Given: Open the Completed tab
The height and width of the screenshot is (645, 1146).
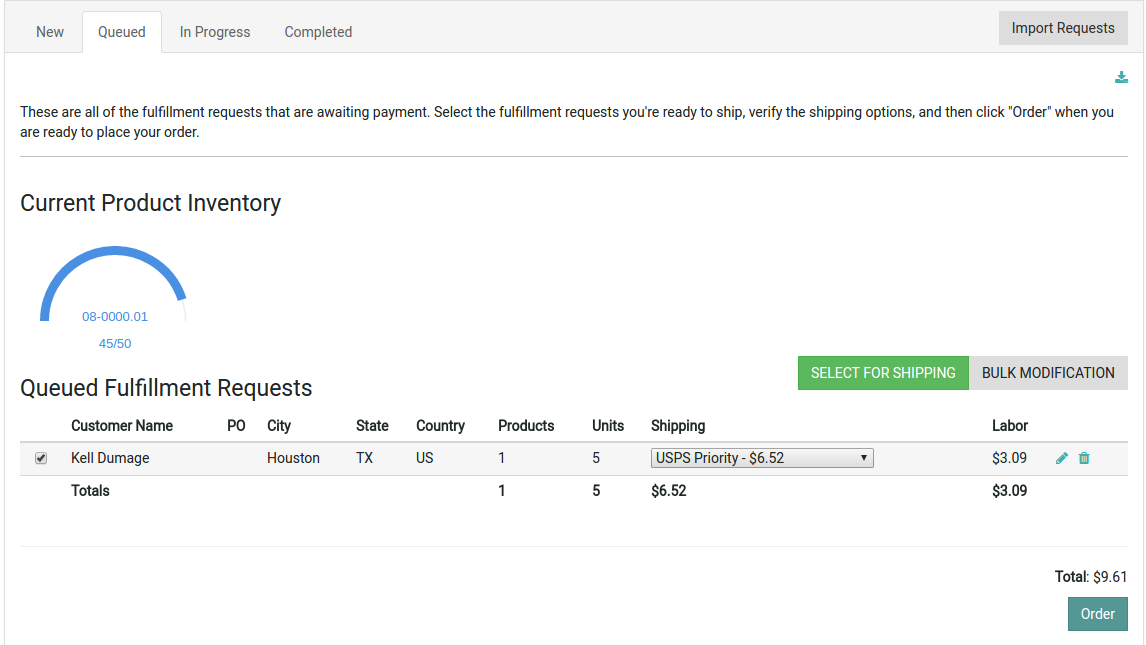Looking at the screenshot, I should coord(317,31).
